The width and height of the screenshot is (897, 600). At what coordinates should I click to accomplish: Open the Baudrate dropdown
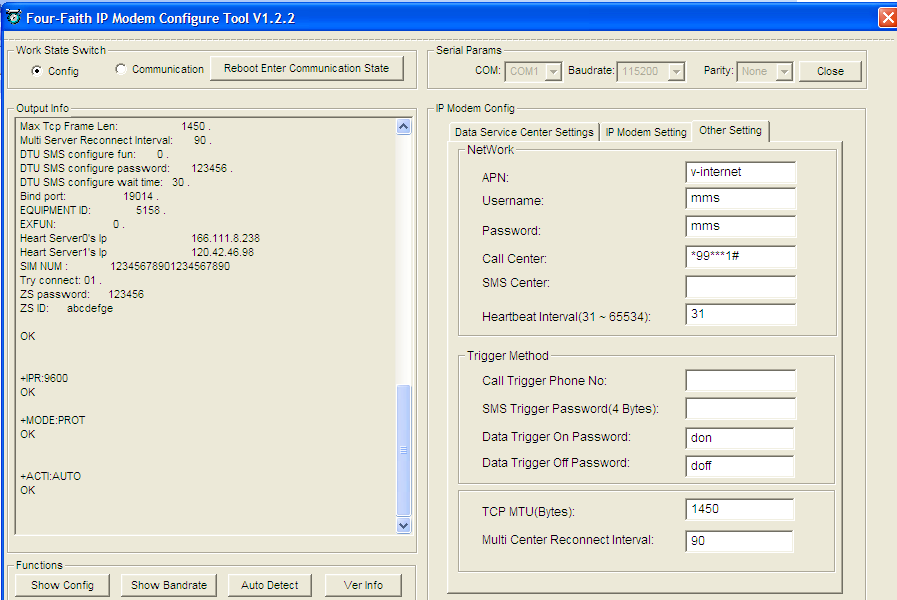click(676, 71)
